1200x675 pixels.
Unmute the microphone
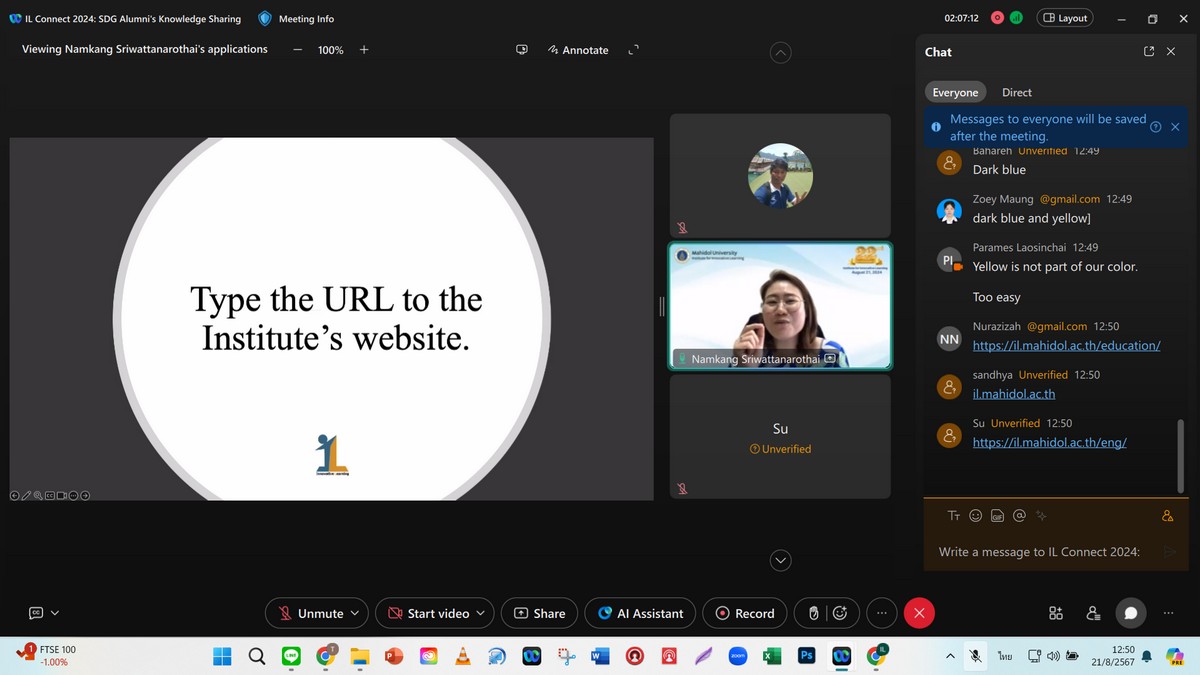click(x=310, y=613)
